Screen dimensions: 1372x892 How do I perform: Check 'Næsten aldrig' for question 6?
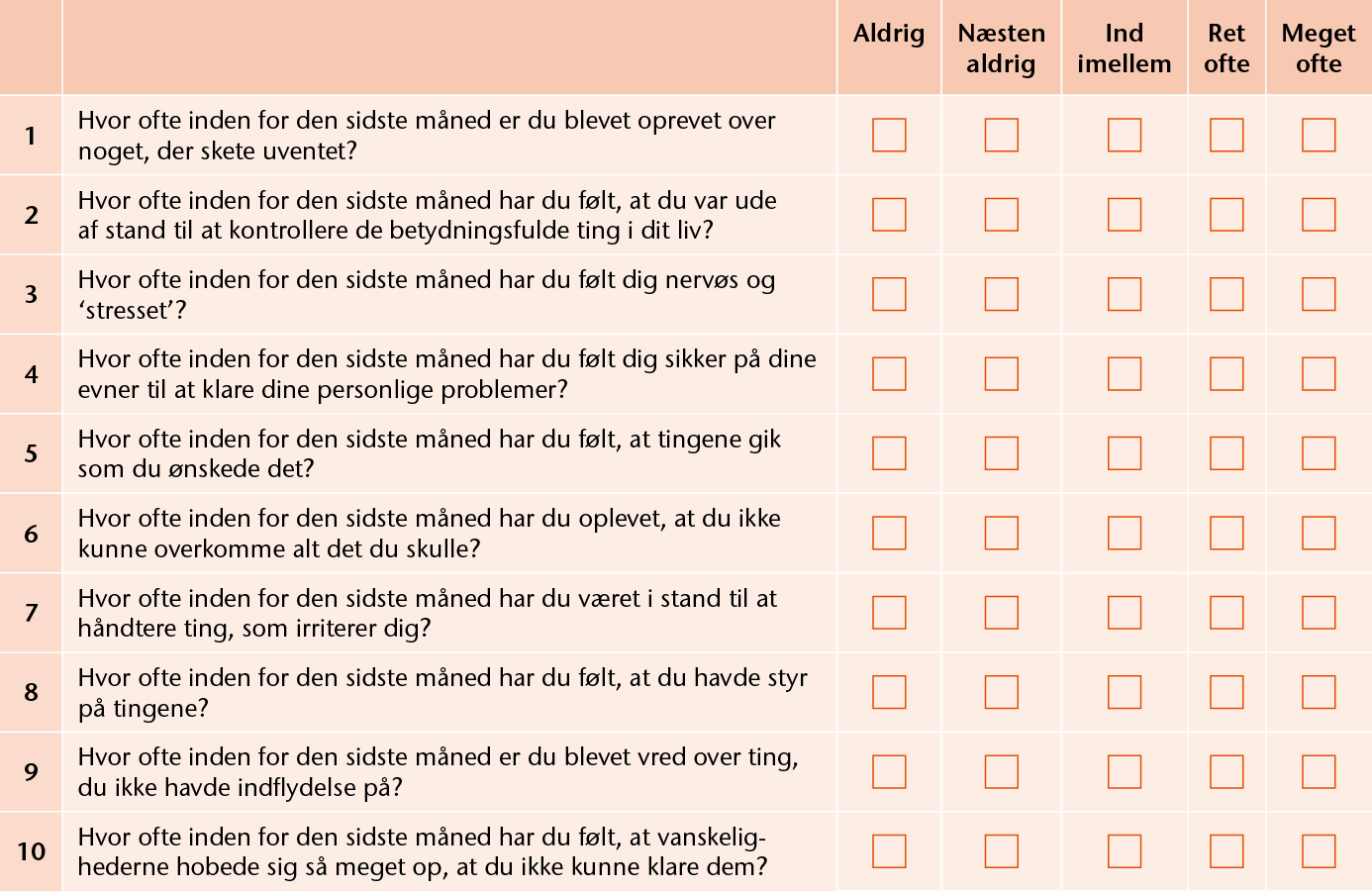[1002, 533]
